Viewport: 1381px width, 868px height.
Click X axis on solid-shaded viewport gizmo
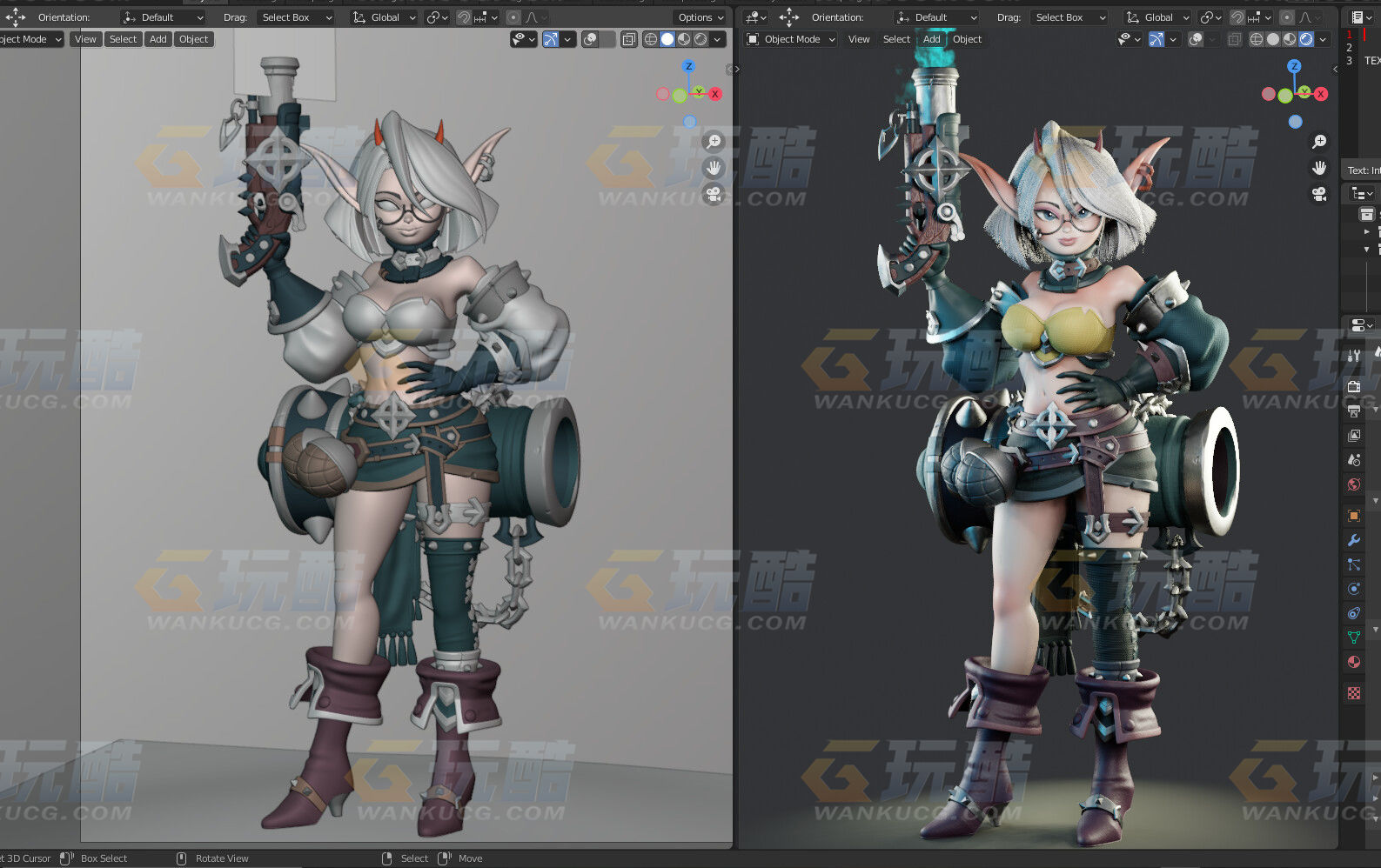715,94
